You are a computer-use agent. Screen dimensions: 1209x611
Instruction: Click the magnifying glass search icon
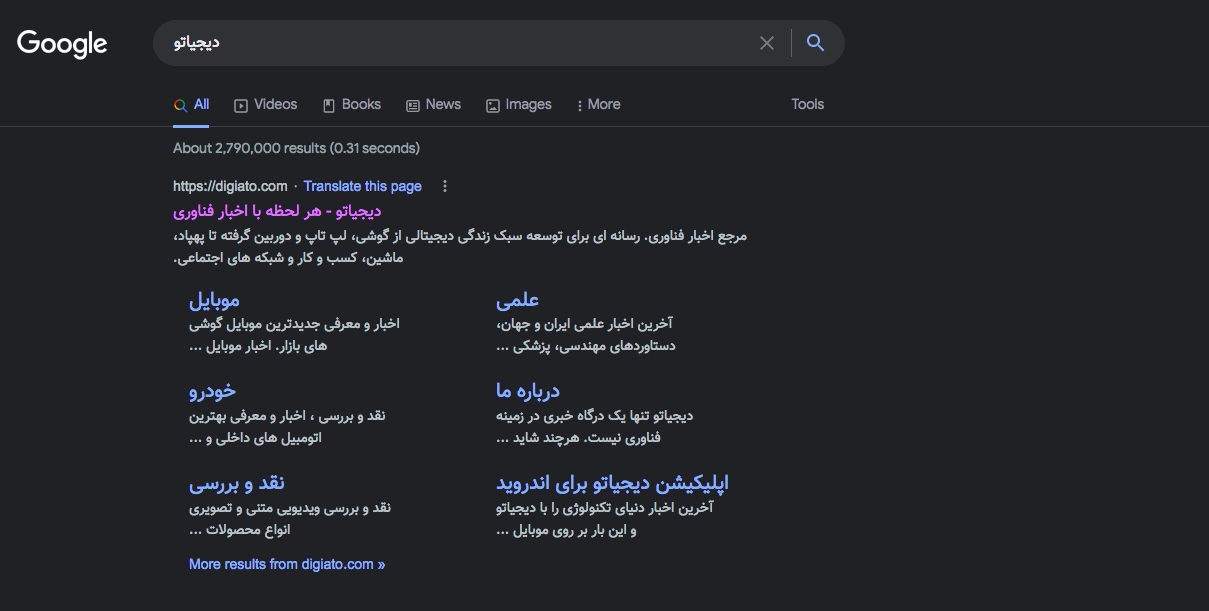(815, 43)
